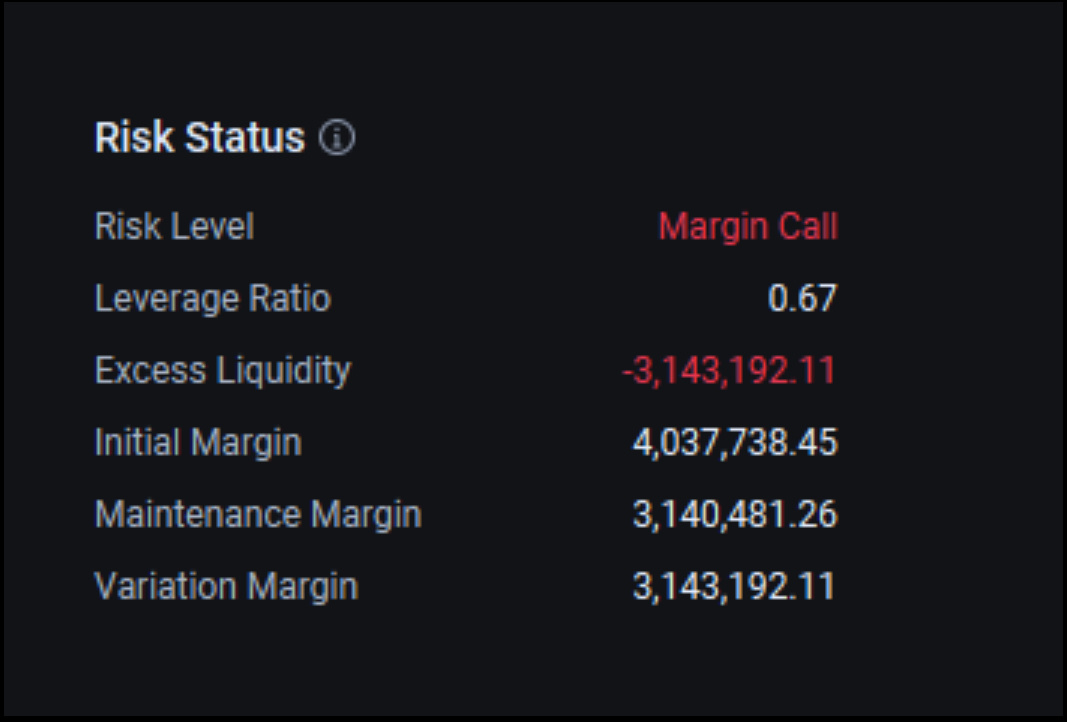Click the Excess Liquidity label
Screen dimensions: 1067x722
222,370
